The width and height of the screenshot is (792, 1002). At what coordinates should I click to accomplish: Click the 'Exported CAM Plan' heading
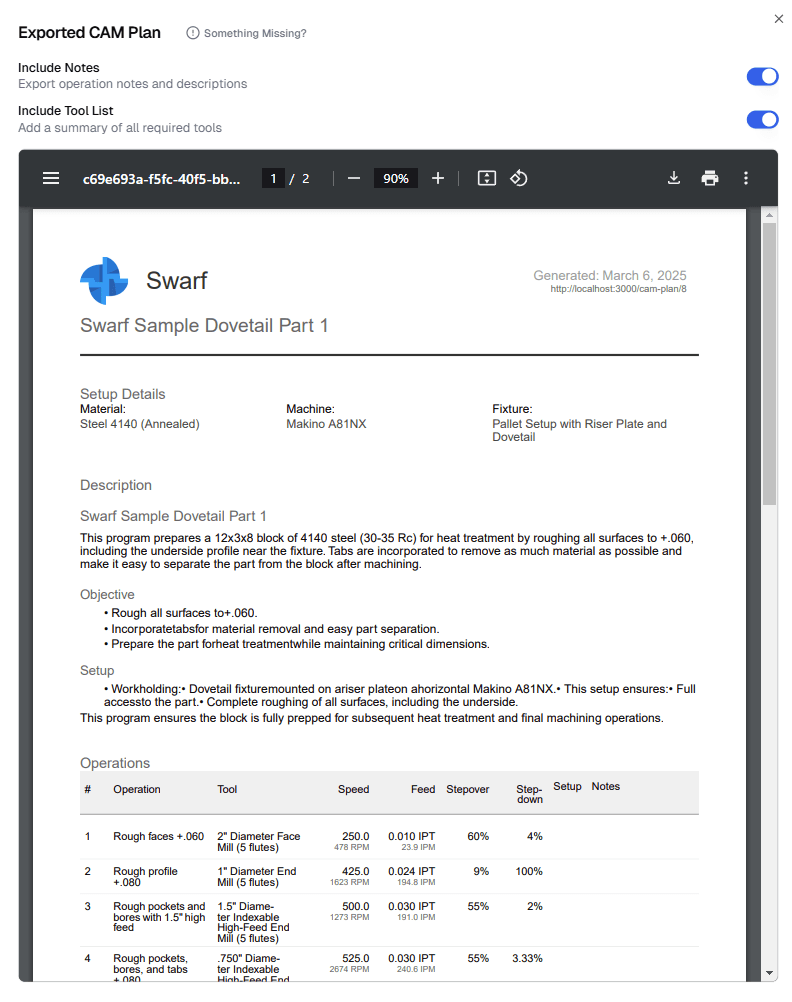[x=89, y=33]
